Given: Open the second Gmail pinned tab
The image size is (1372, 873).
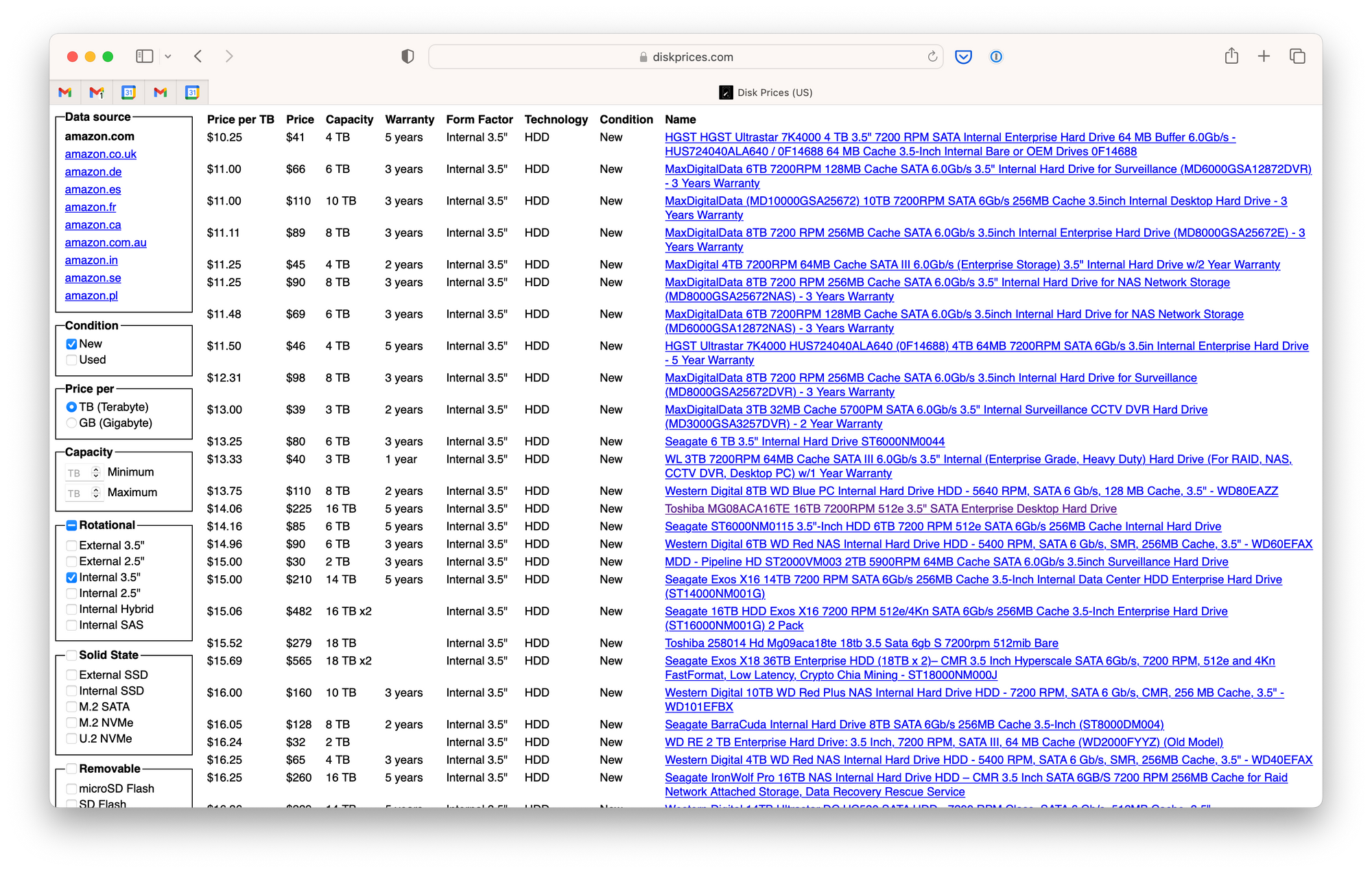Looking at the screenshot, I should (x=97, y=92).
